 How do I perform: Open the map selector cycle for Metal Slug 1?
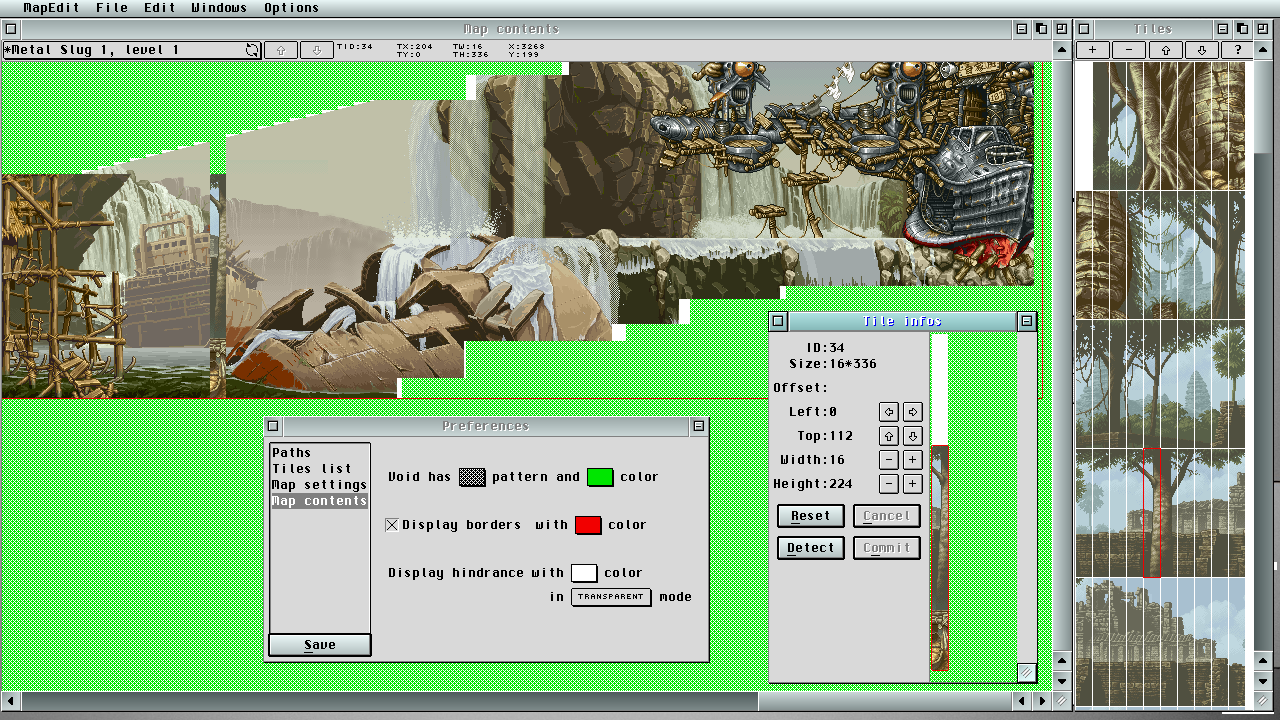pyautogui.click(x=253, y=50)
